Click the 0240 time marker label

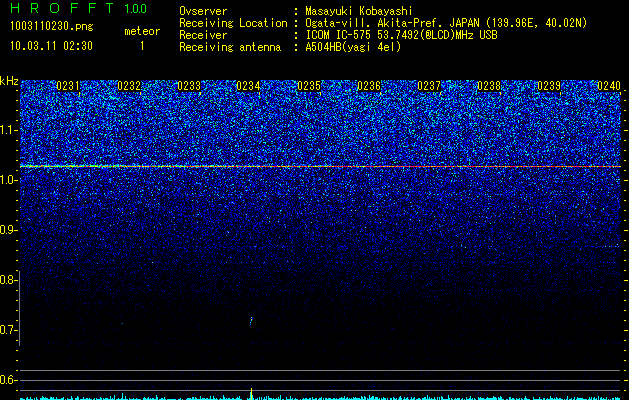[609, 86]
